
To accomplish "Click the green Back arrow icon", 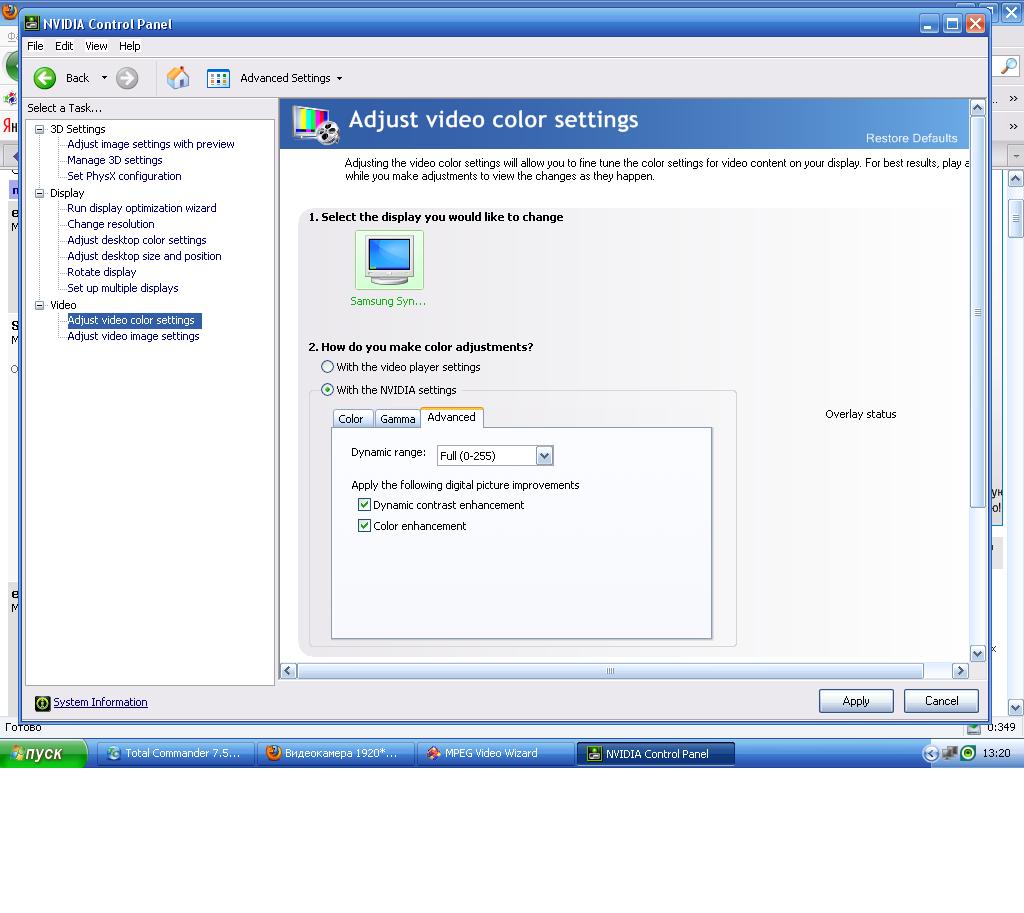I will coord(44,78).
